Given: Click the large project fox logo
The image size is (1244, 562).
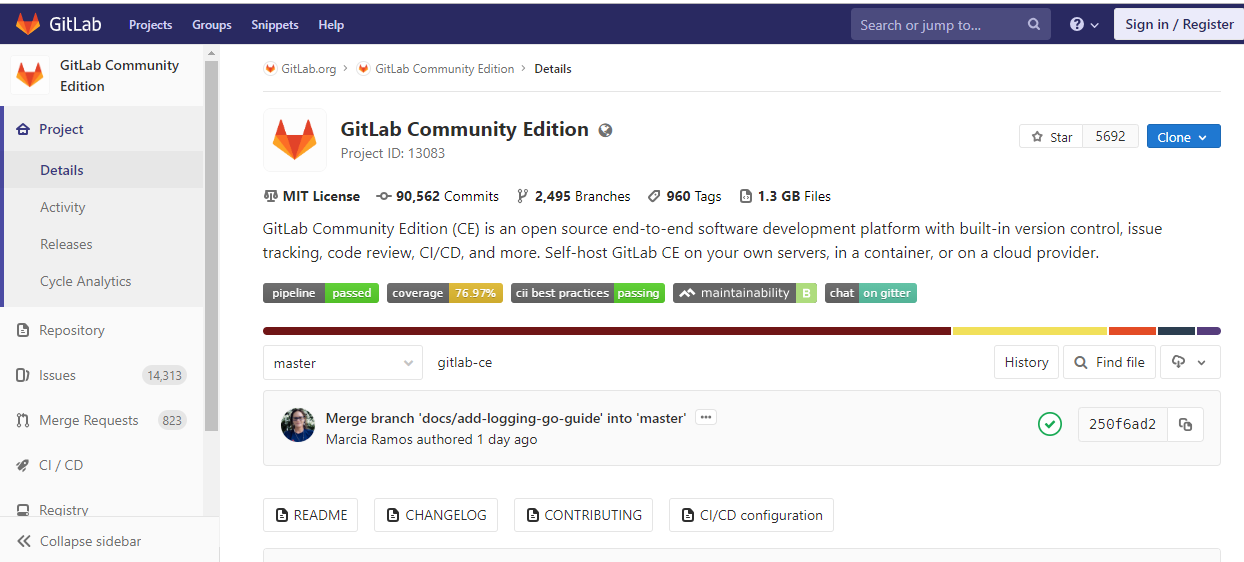Looking at the screenshot, I should pyautogui.click(x=295, y=140).
